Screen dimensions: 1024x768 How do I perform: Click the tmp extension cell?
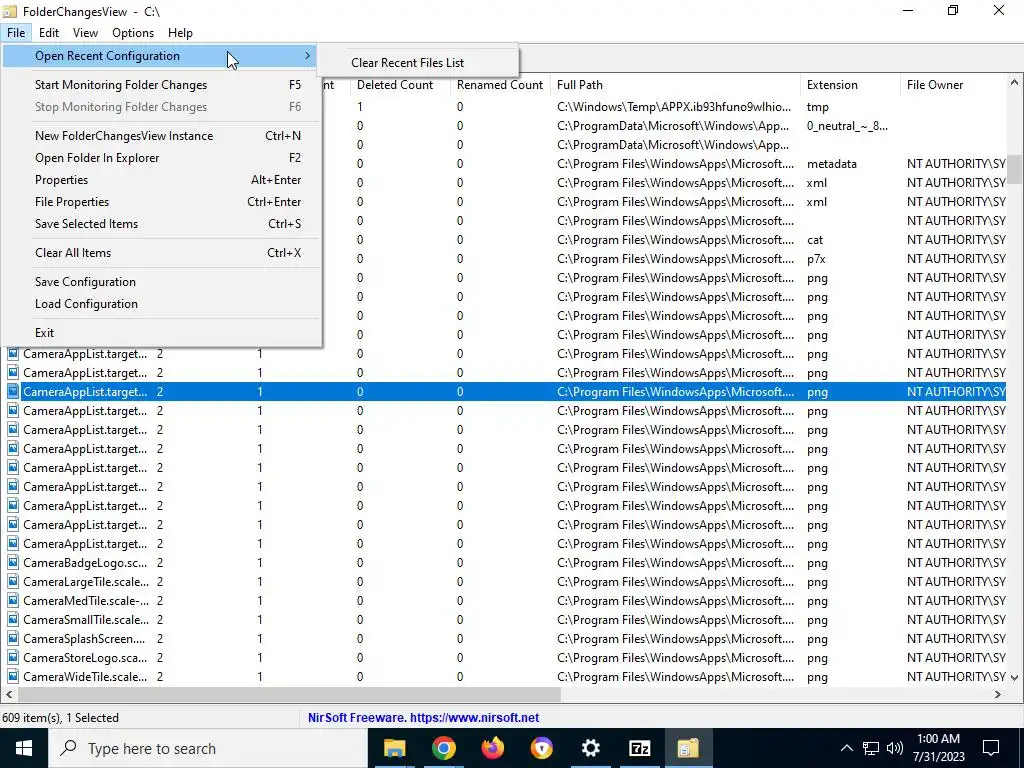(x=818, y=107)
